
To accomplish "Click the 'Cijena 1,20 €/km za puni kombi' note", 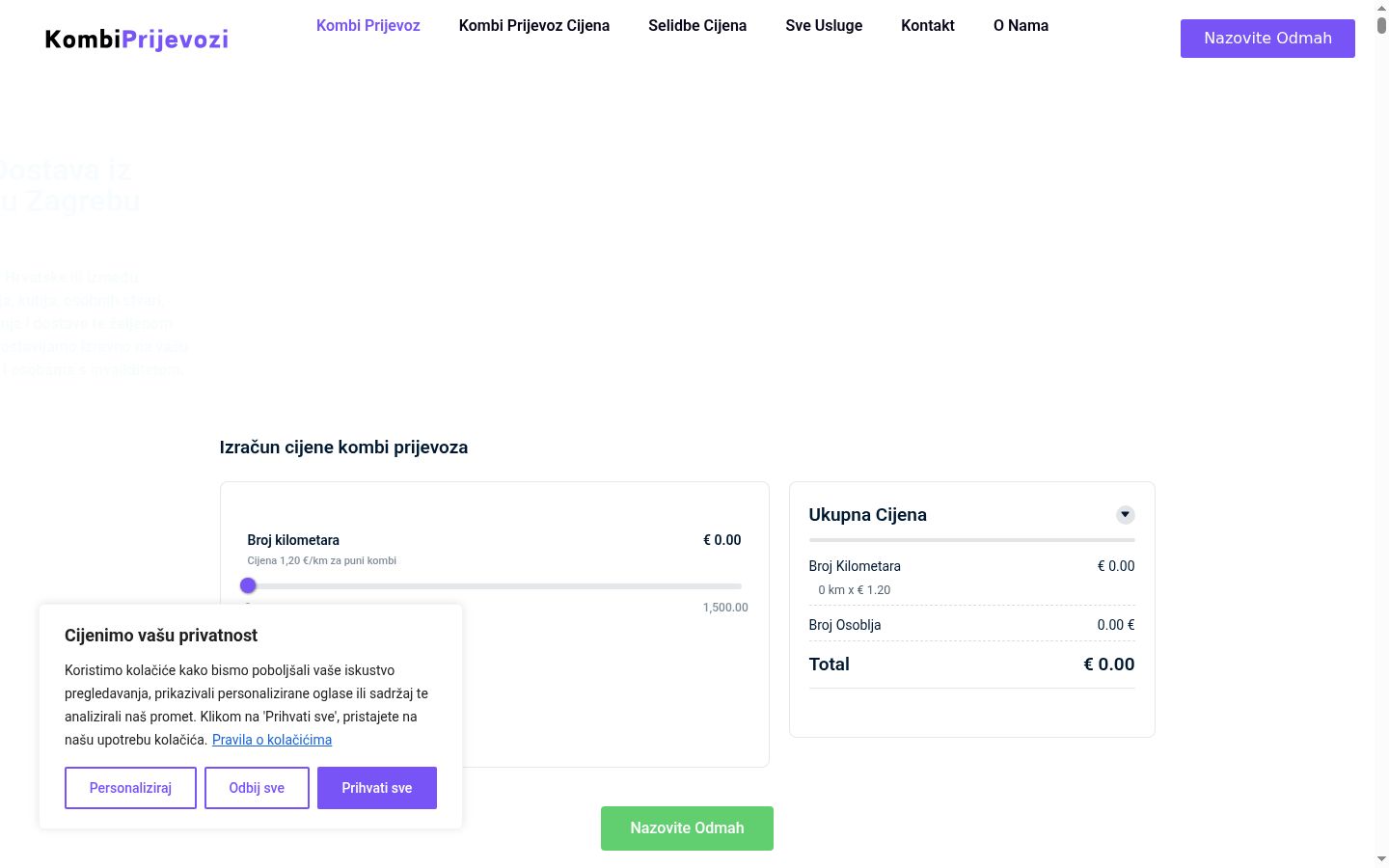I will [x=322, y=560].
